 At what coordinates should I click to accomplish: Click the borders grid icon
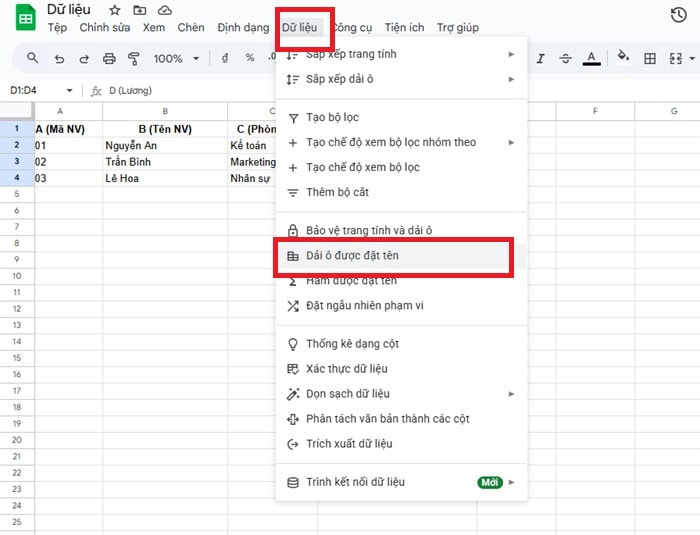point(650,58)
